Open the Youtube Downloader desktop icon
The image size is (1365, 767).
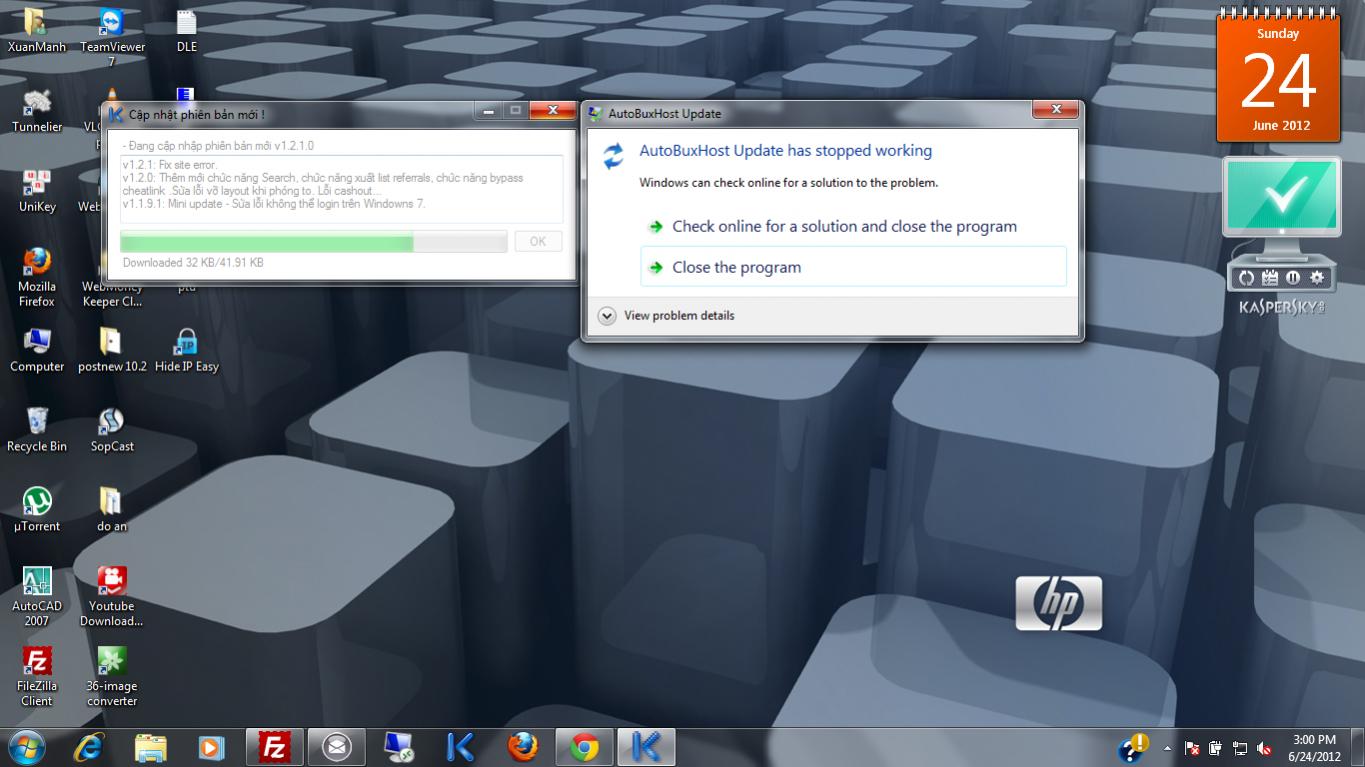pos(112,583)
